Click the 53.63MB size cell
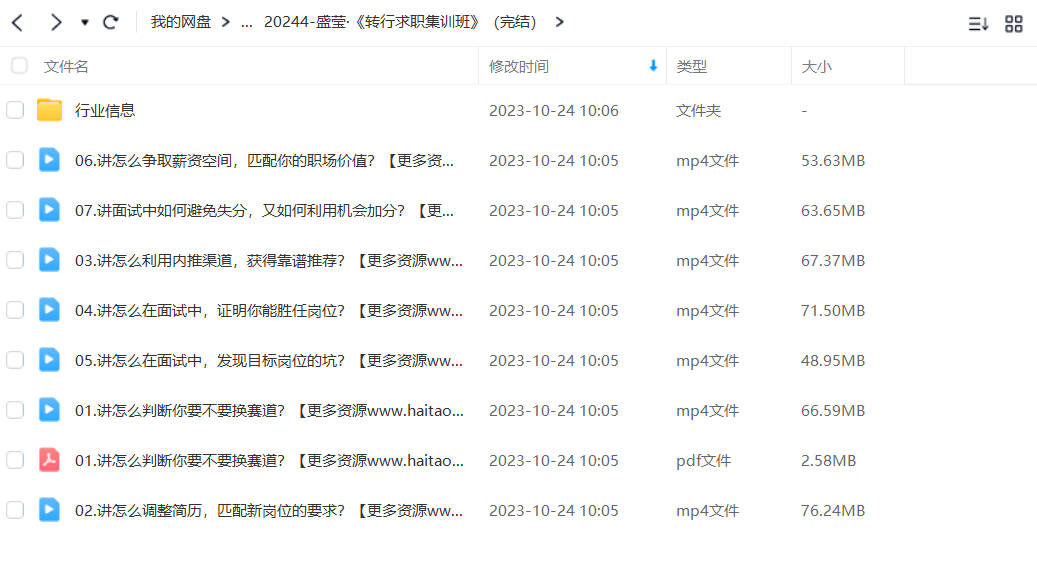This screenshot has height=586, width=1037. click(833, 161)
